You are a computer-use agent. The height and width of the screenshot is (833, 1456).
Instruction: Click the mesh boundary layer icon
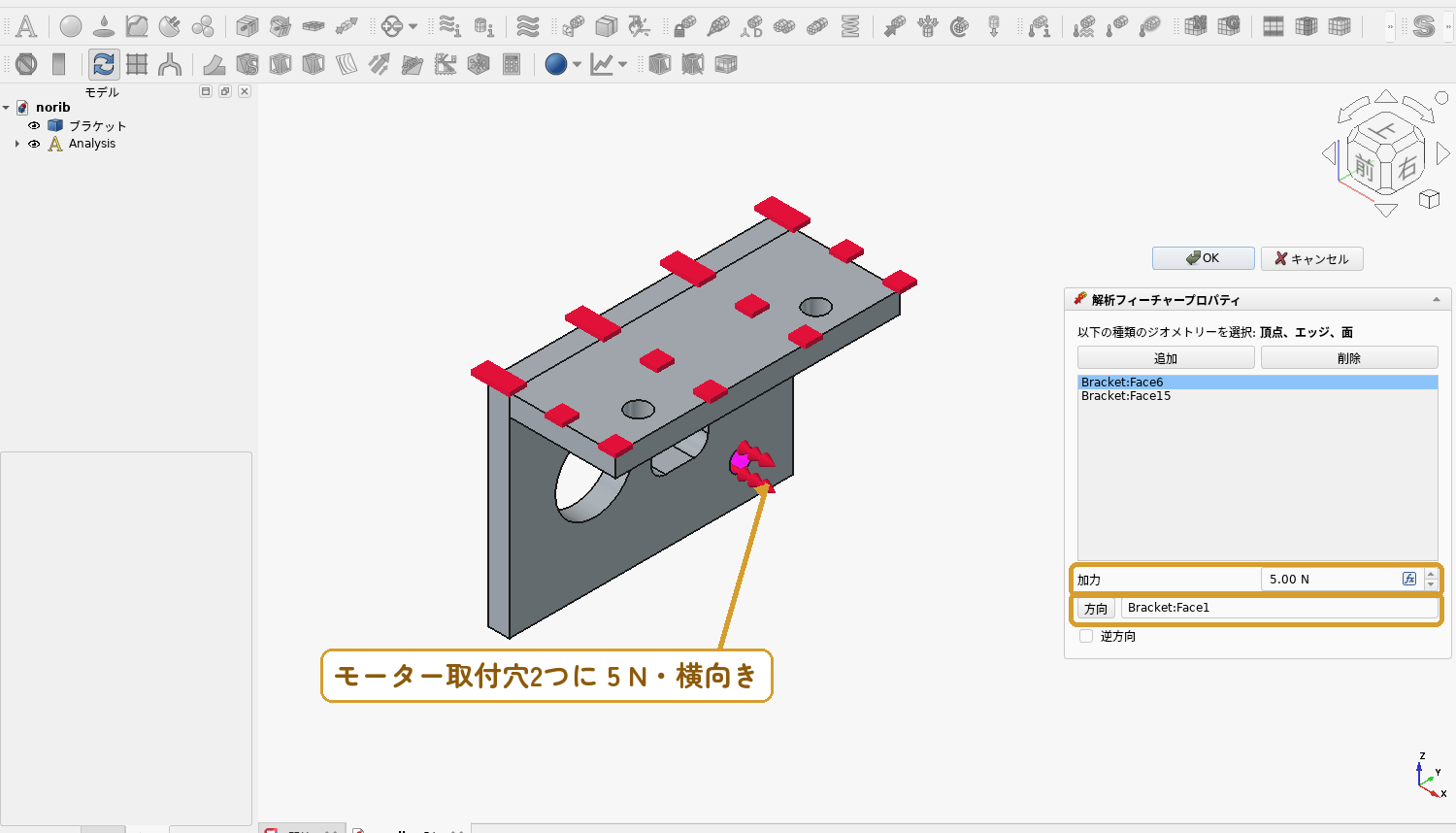point(1274,26)
